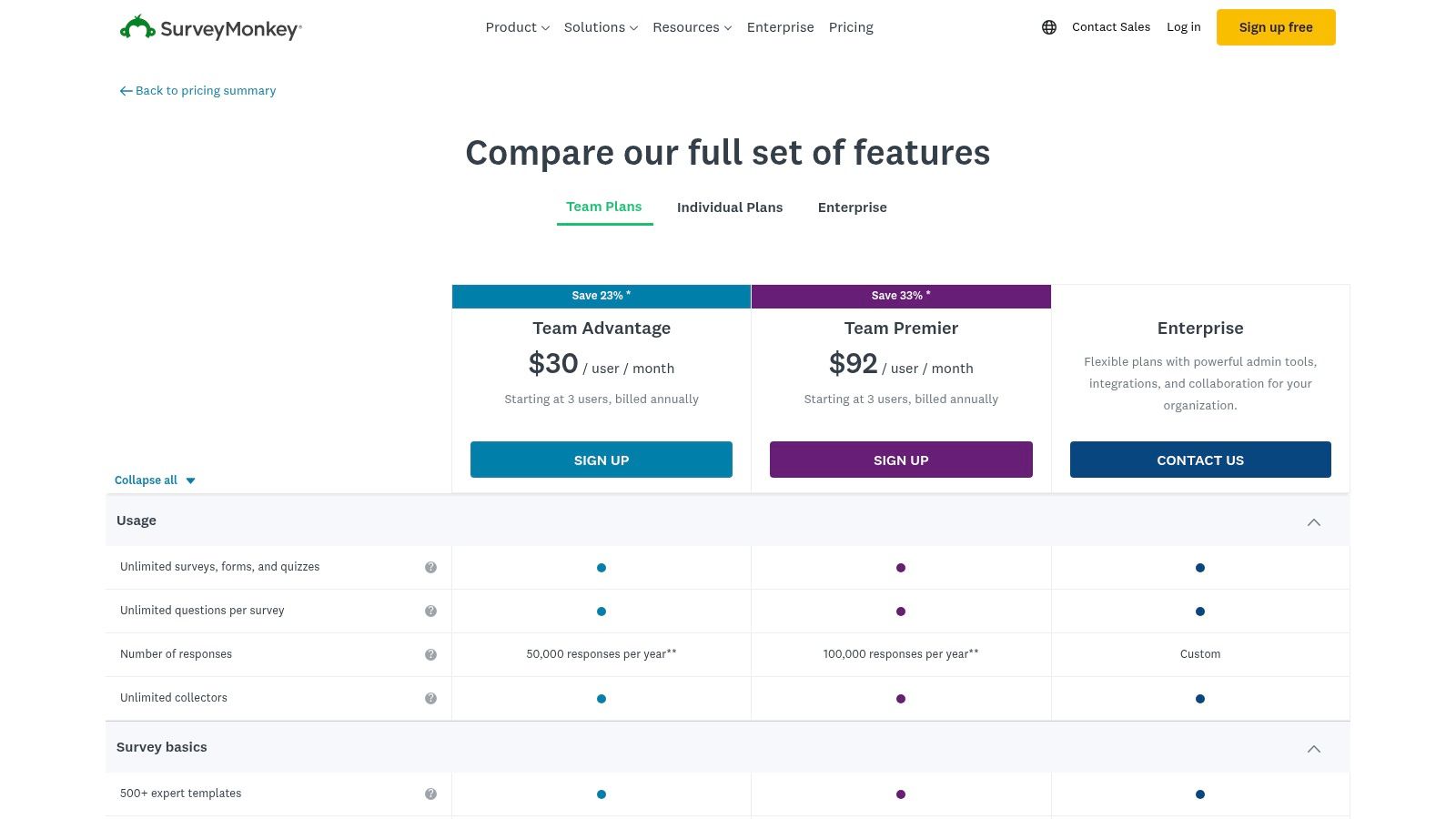Click the Sign up free button

1276,27
